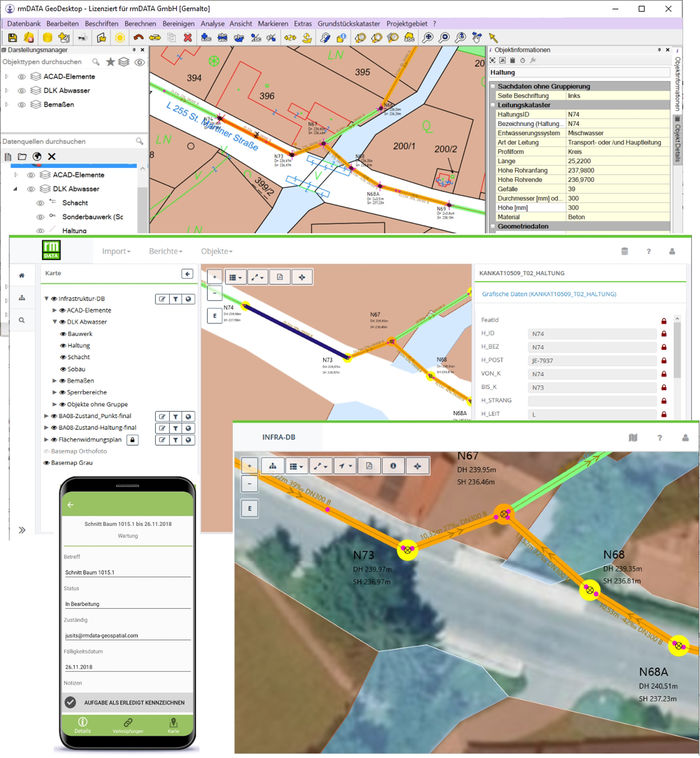Collapse DLK Abwasser node in web tree
700x758 pixels.
[55, 322]
